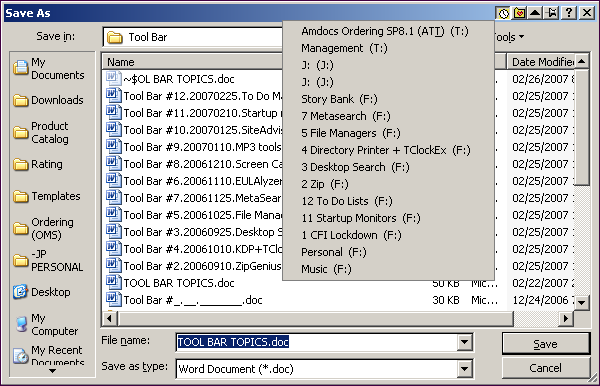Viewport: 600px width, 386px height.
Task: Open -JP PERSONAL folder in places bar
Action: pyautogui.click(x=48, y=261)
